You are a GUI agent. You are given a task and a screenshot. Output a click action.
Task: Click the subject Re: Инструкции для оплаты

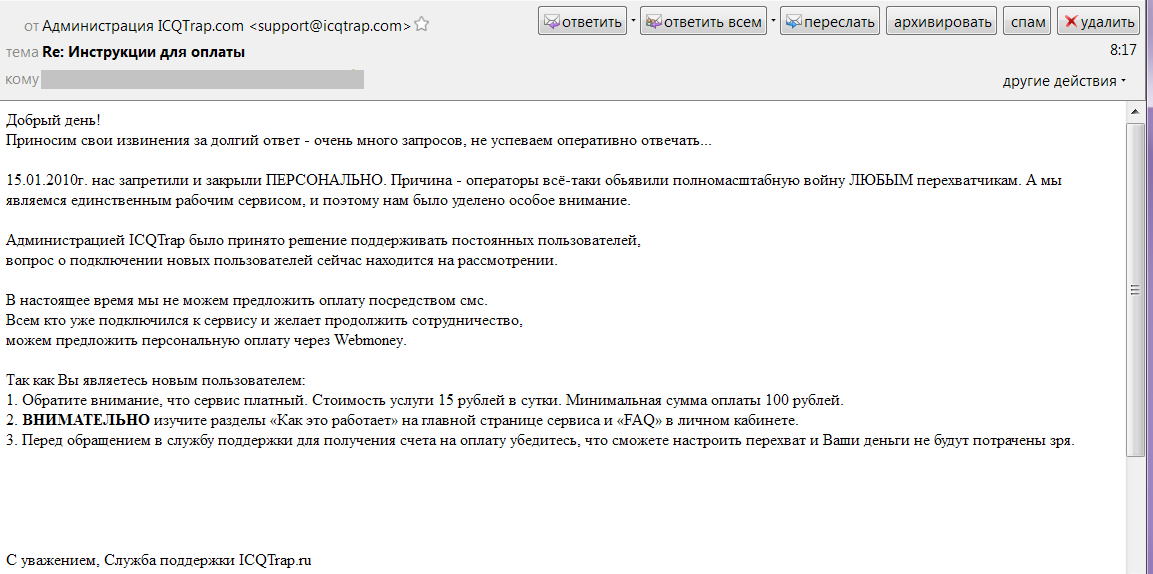144,52
